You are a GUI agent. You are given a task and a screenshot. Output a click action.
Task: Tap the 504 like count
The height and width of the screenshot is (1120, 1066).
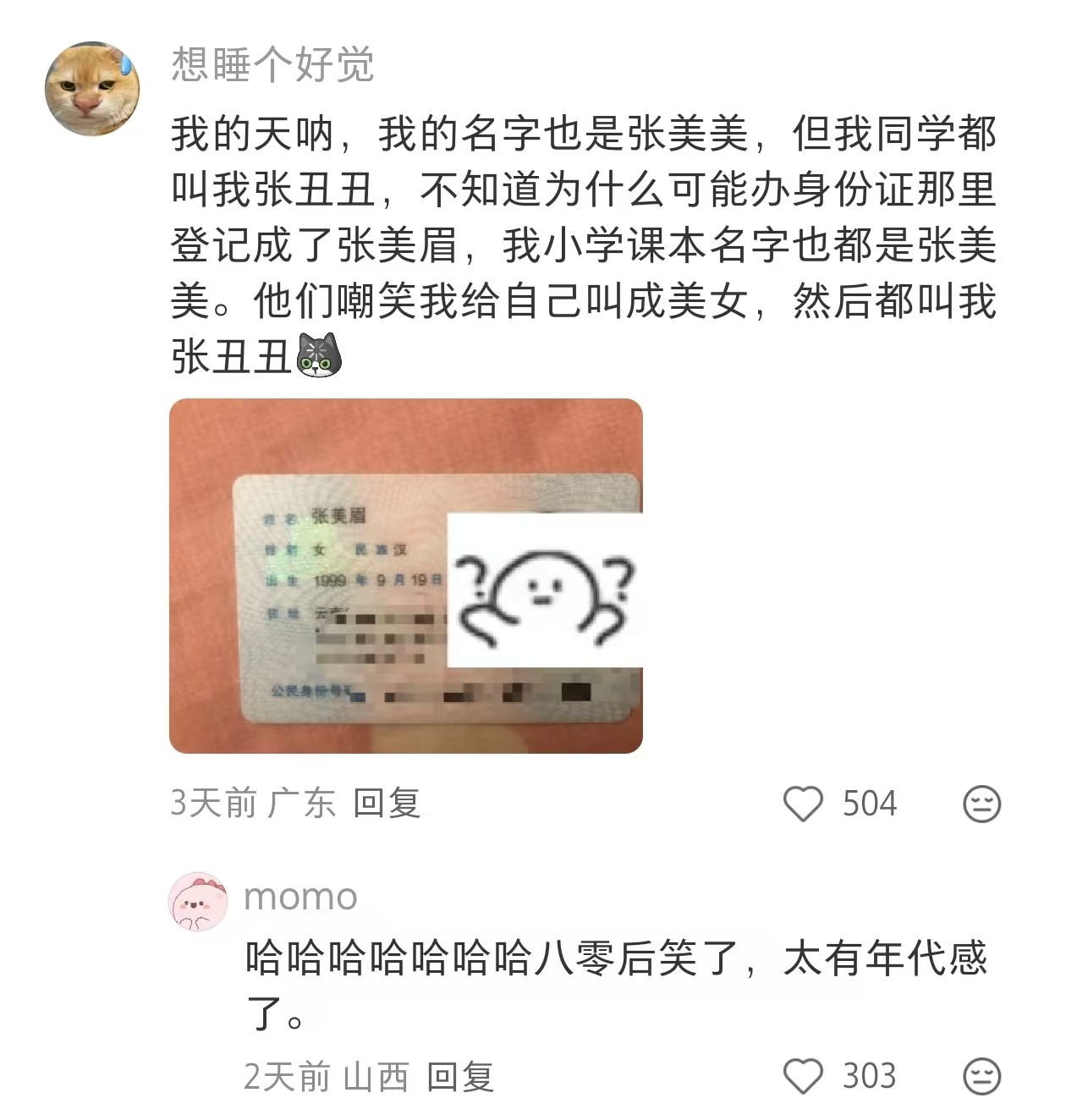pyautogui.click(x=870, y=804)
